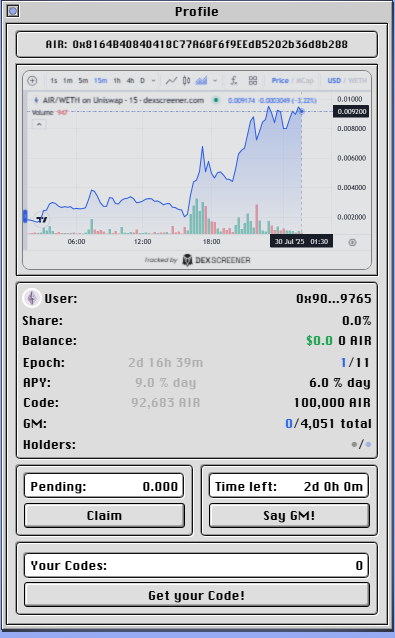This screenshot has height=638, width=395.
Task: Open the multi-chart grid layout icon
Action: click(x=253, y=81)
